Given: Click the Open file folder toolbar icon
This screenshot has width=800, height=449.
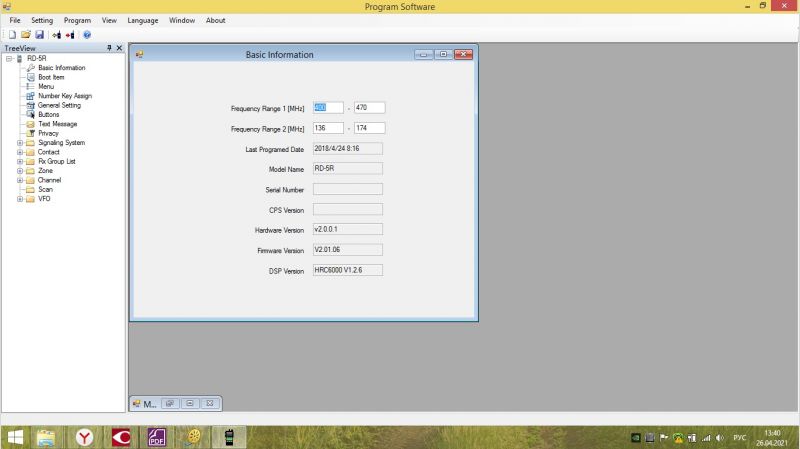Looking at the screenshot, I should pos(26,35).
